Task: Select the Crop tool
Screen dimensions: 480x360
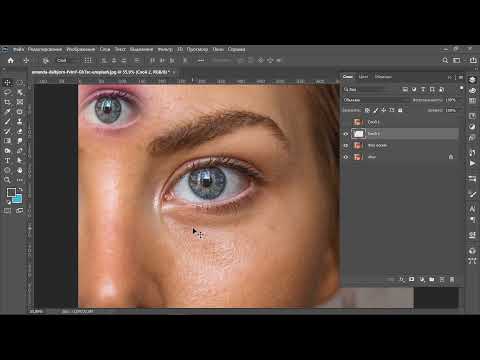Action: point(7,102)
